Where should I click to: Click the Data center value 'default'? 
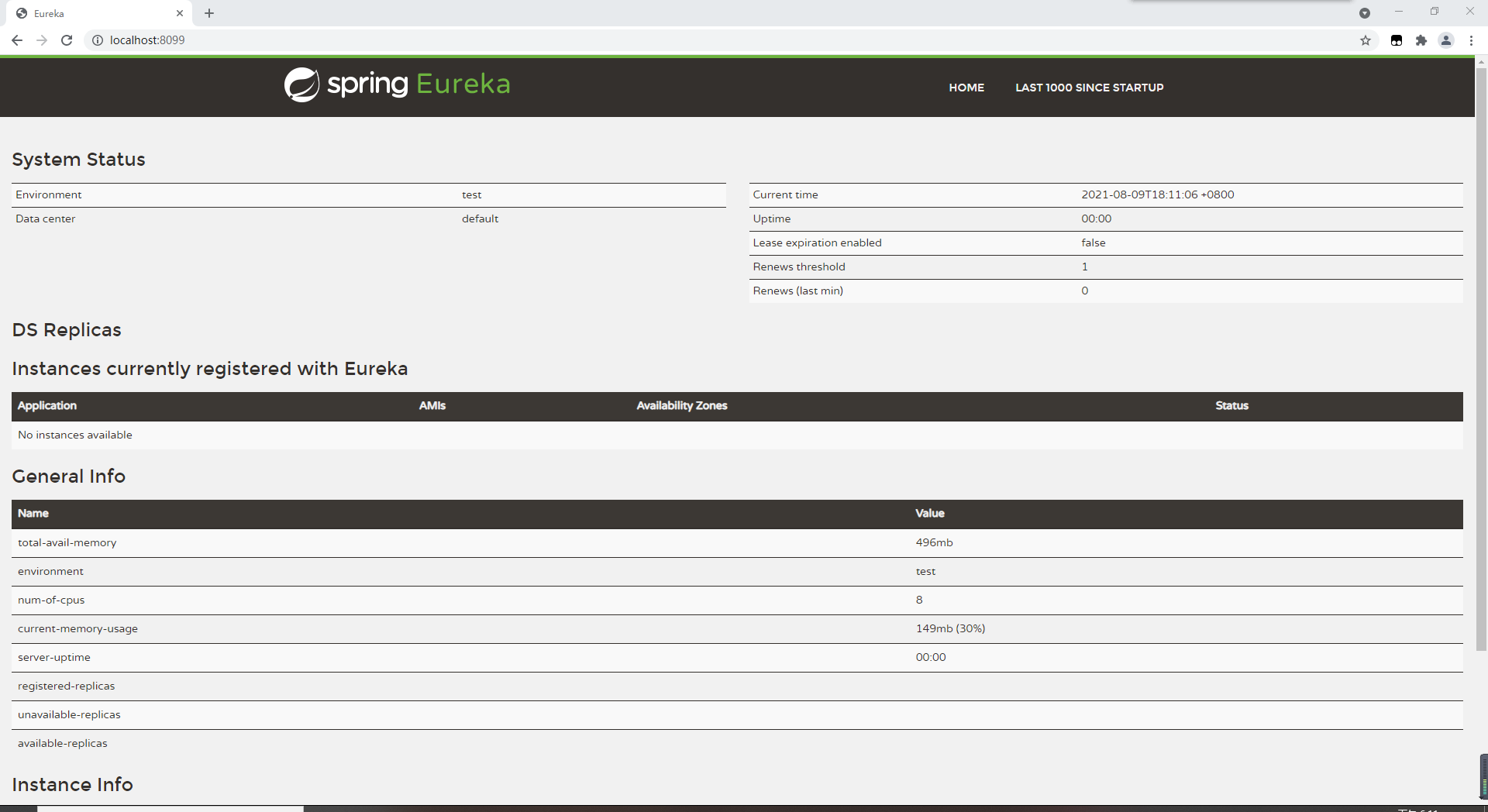[480, 218]
